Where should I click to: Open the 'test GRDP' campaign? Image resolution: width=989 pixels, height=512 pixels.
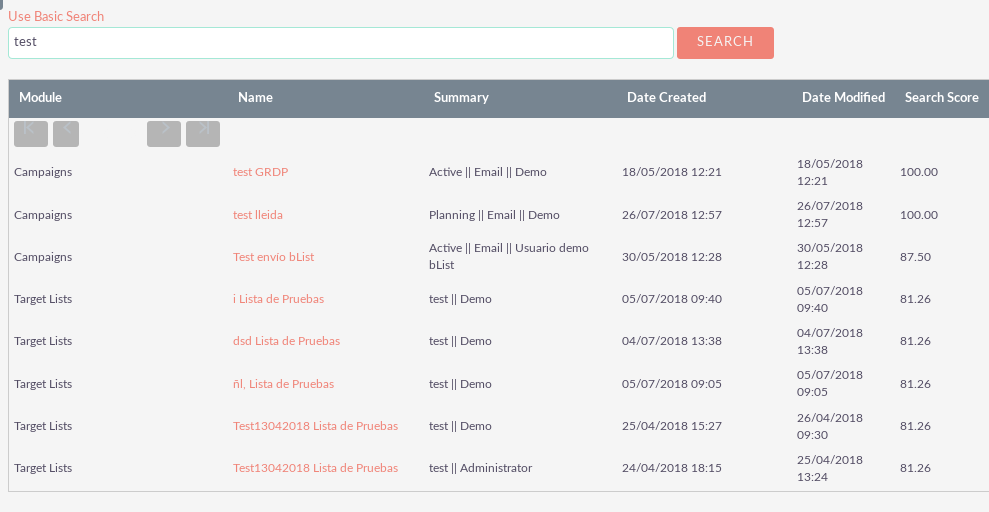260,172
